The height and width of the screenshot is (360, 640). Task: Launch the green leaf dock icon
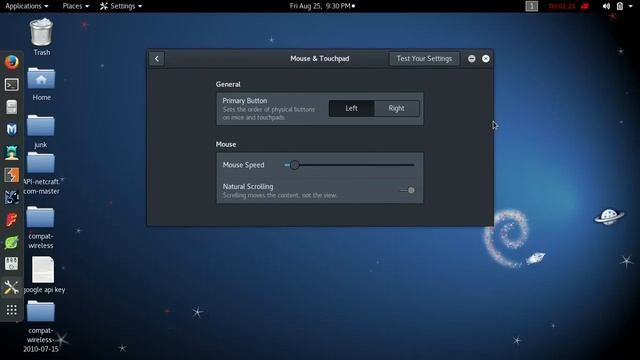click(x=12, y=242)
